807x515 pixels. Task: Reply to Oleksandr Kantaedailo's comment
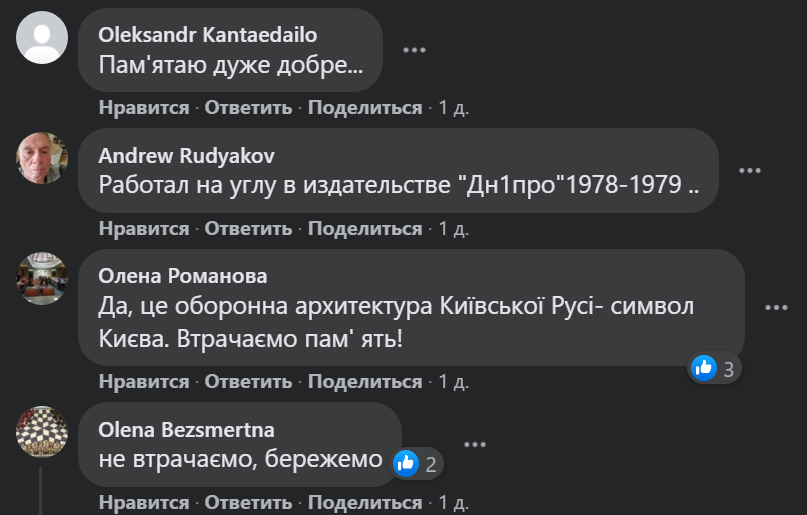point(248,108)
